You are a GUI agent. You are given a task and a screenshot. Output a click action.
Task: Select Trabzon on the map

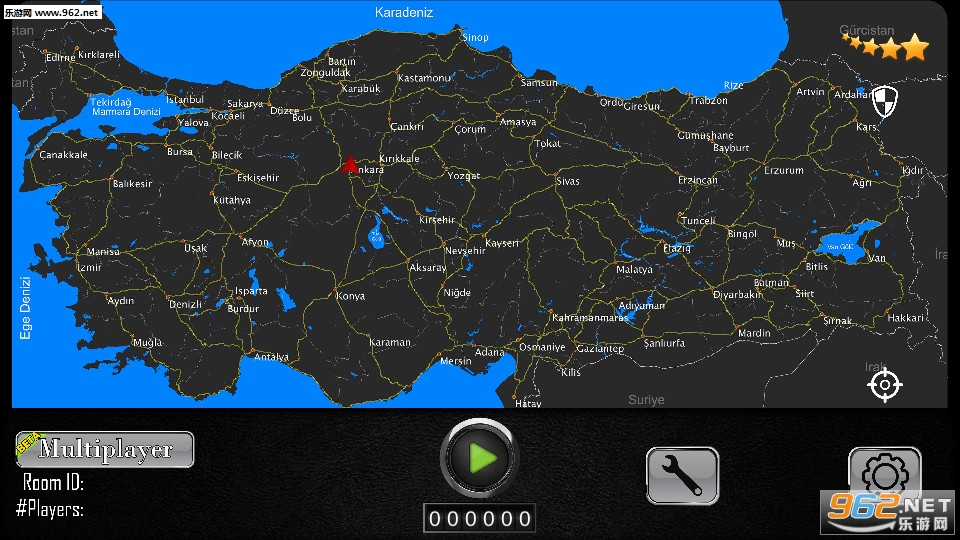tap(709, 100)
